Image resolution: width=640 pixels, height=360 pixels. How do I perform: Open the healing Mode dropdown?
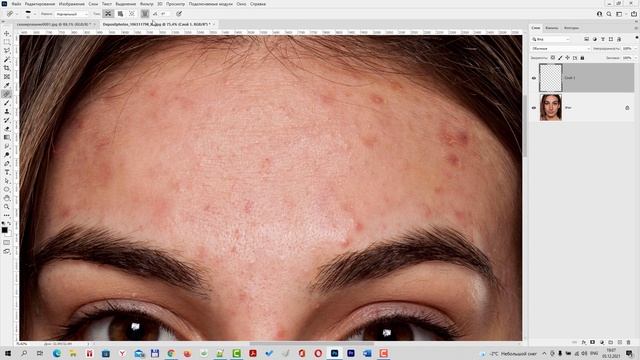point(71,14)
